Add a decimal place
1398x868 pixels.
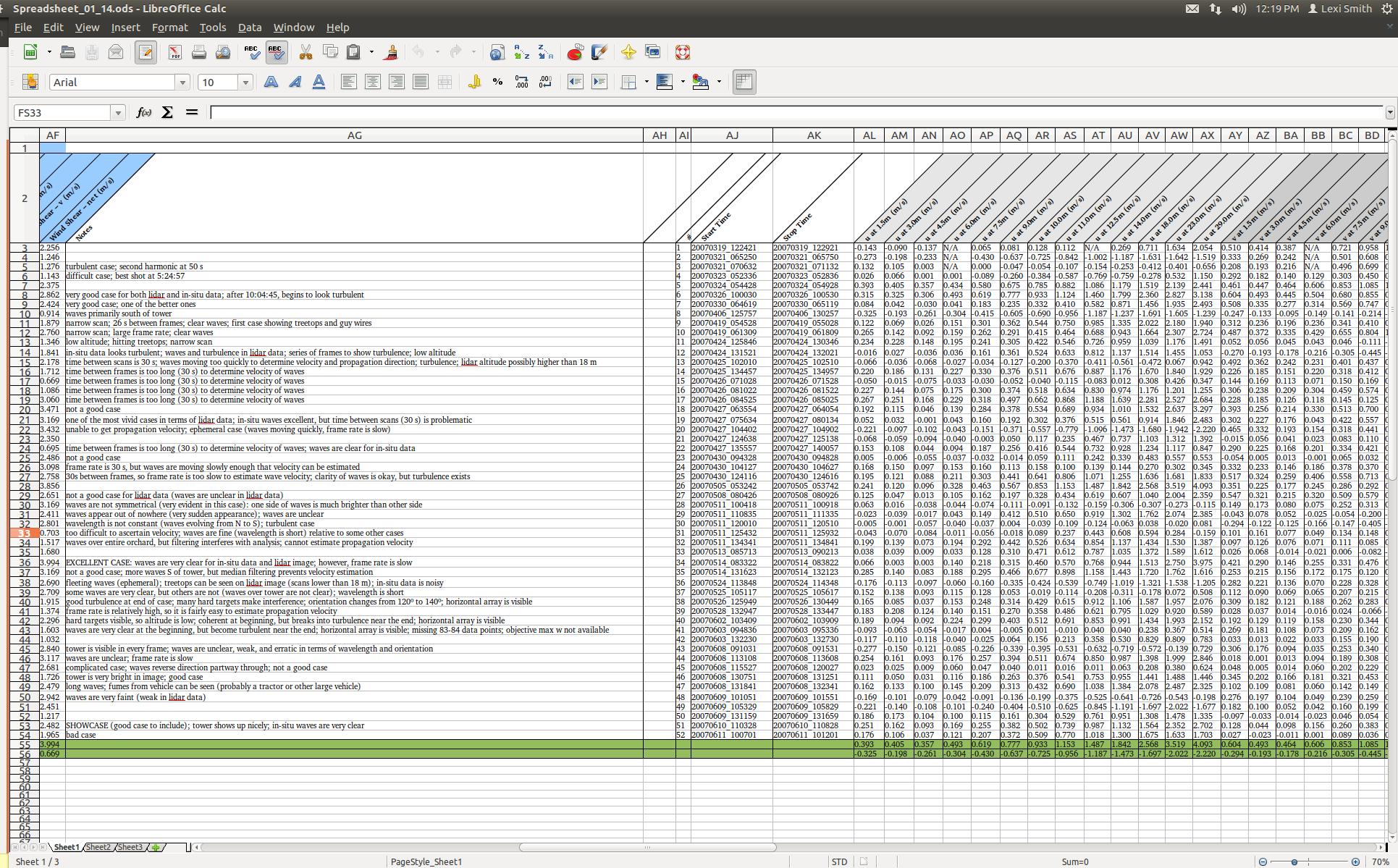521,82
